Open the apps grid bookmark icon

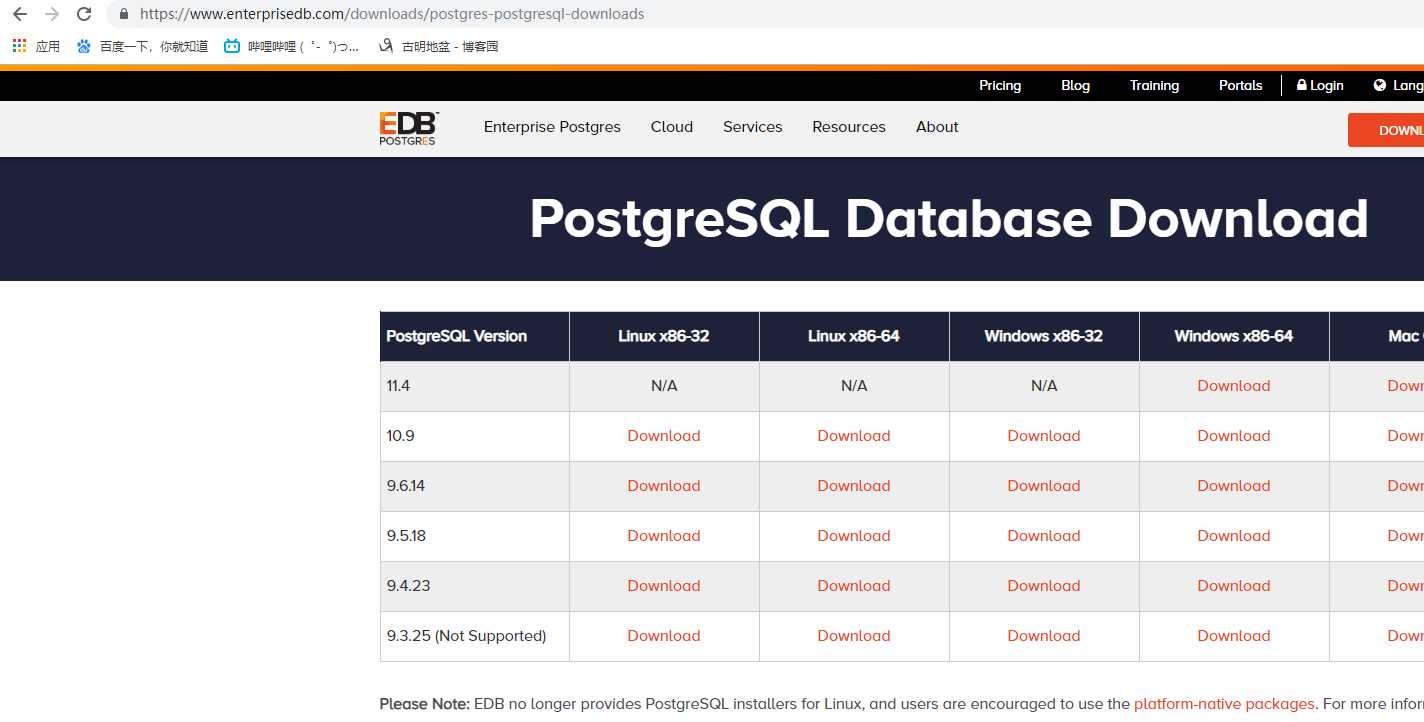pos(19,46)
